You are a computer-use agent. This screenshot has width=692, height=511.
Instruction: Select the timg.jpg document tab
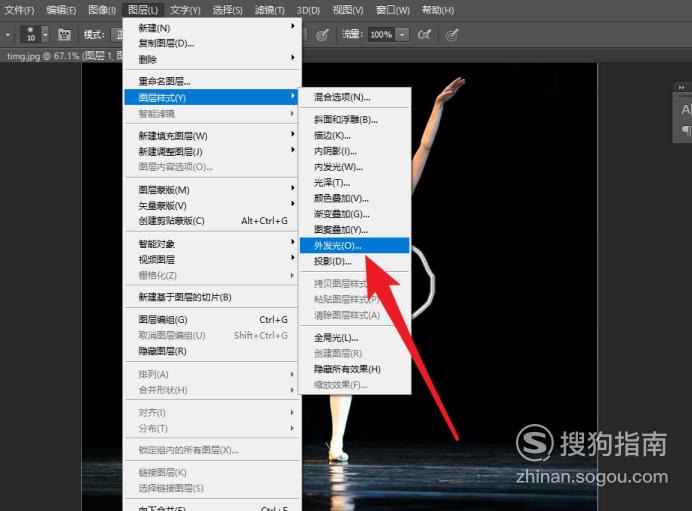[x=64, y=56]
